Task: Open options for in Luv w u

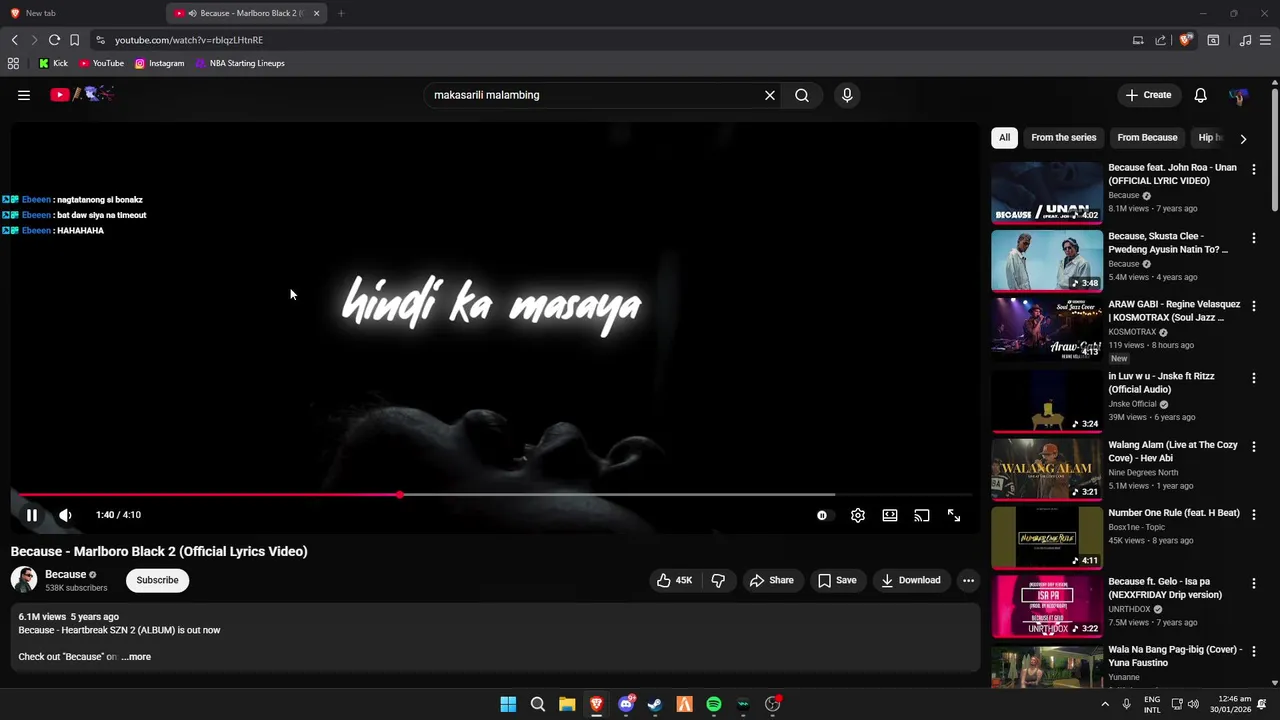Action: point(1253,378)
